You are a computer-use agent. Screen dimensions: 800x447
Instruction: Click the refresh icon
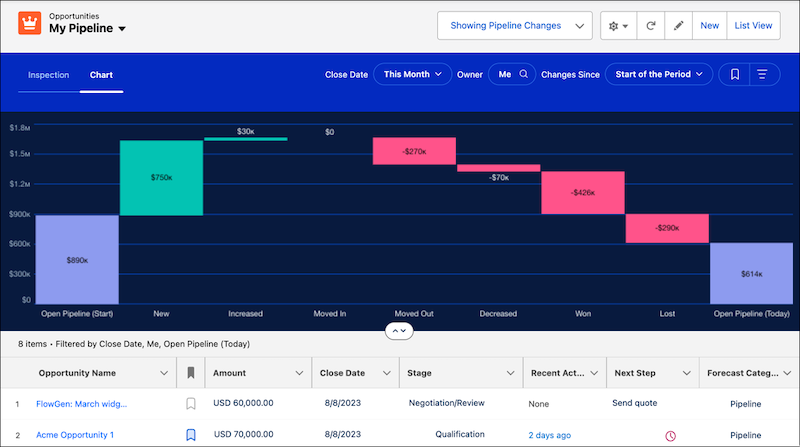652,26
